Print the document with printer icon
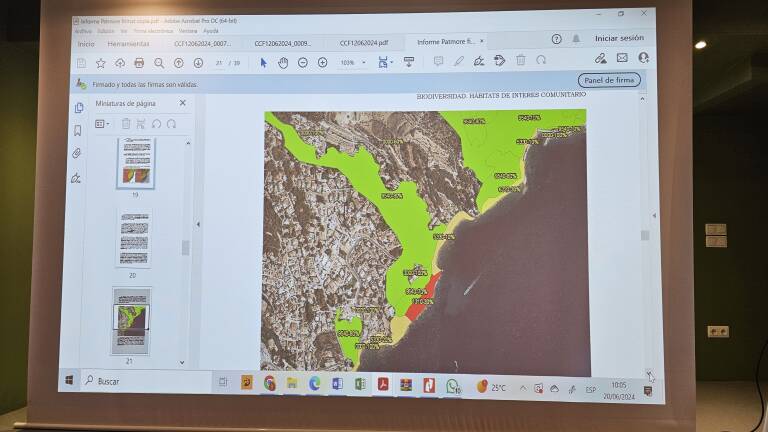The height and width of the screenshot is (432, 768). click(x=139, y=63)
